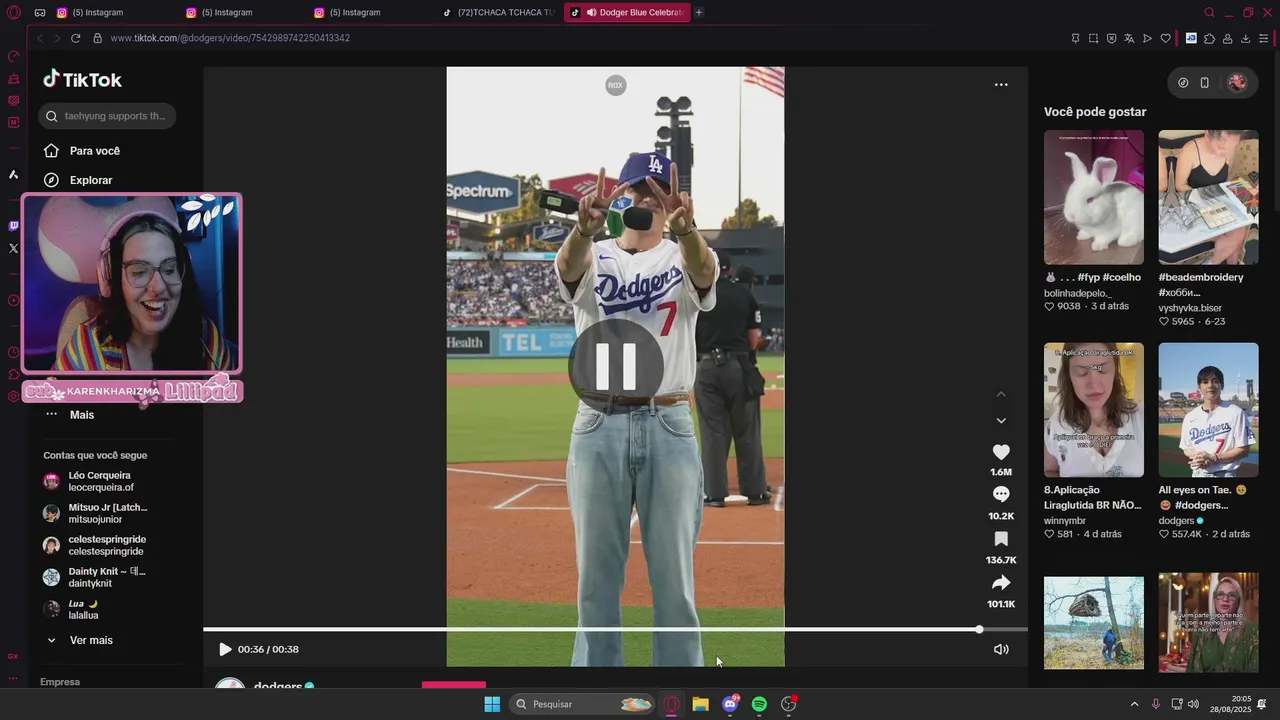The width and height of the screenshot is (1280, 720).
Task: Click the bolinhadepelo_ username
Action: pos(1077,293)
